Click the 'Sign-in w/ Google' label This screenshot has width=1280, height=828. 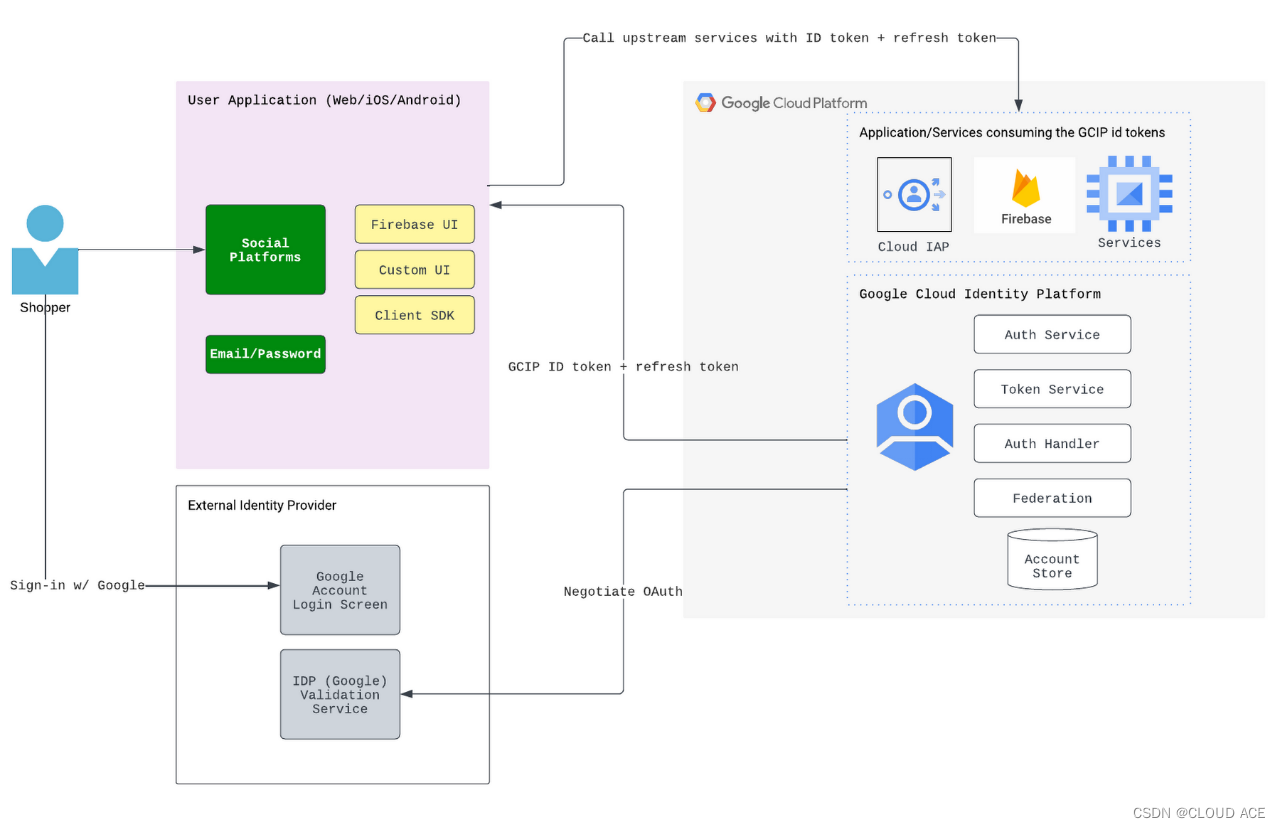coord(77,585)
